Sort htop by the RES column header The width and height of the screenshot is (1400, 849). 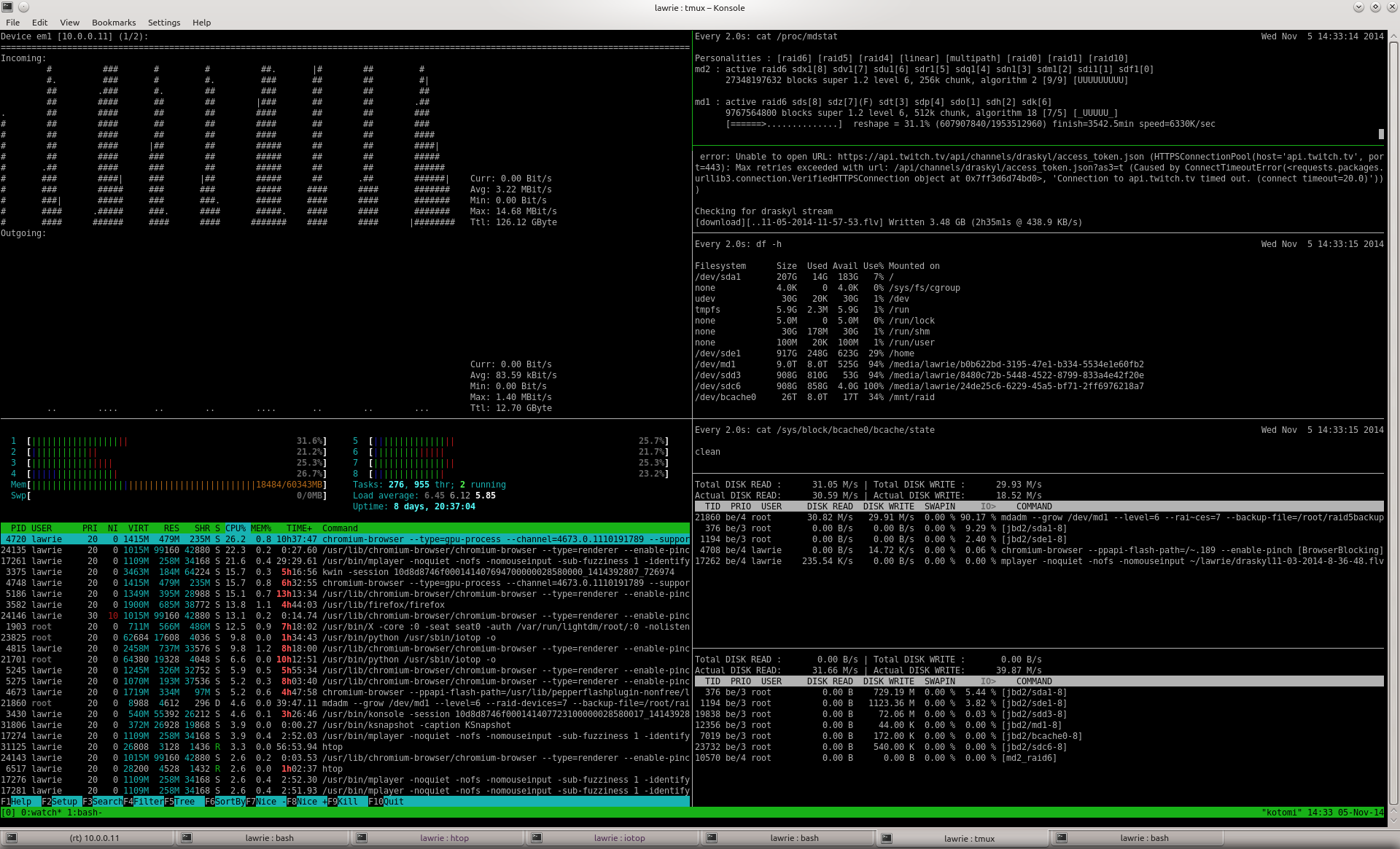coord(171,528)
